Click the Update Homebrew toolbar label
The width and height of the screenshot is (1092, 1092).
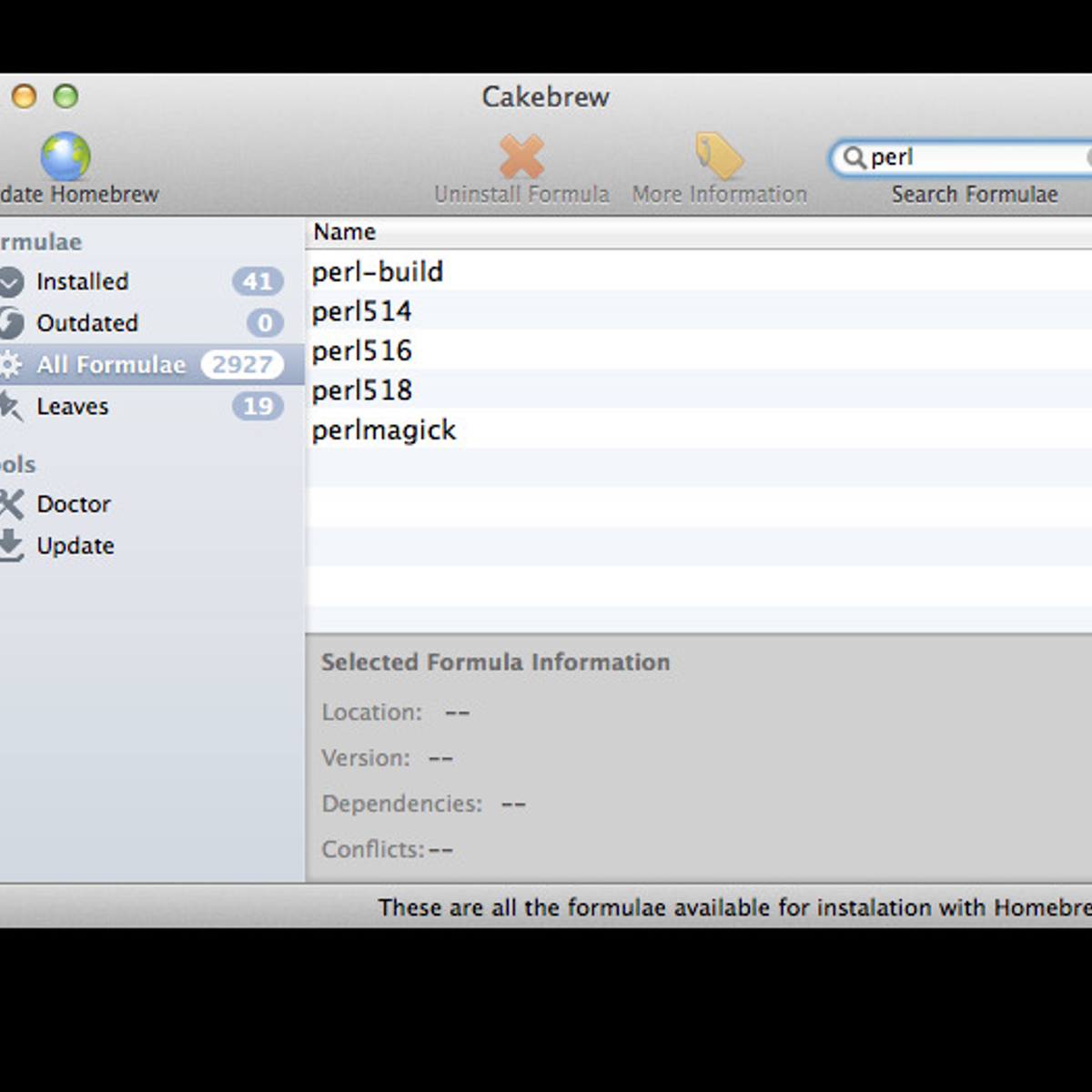point(79,194)
